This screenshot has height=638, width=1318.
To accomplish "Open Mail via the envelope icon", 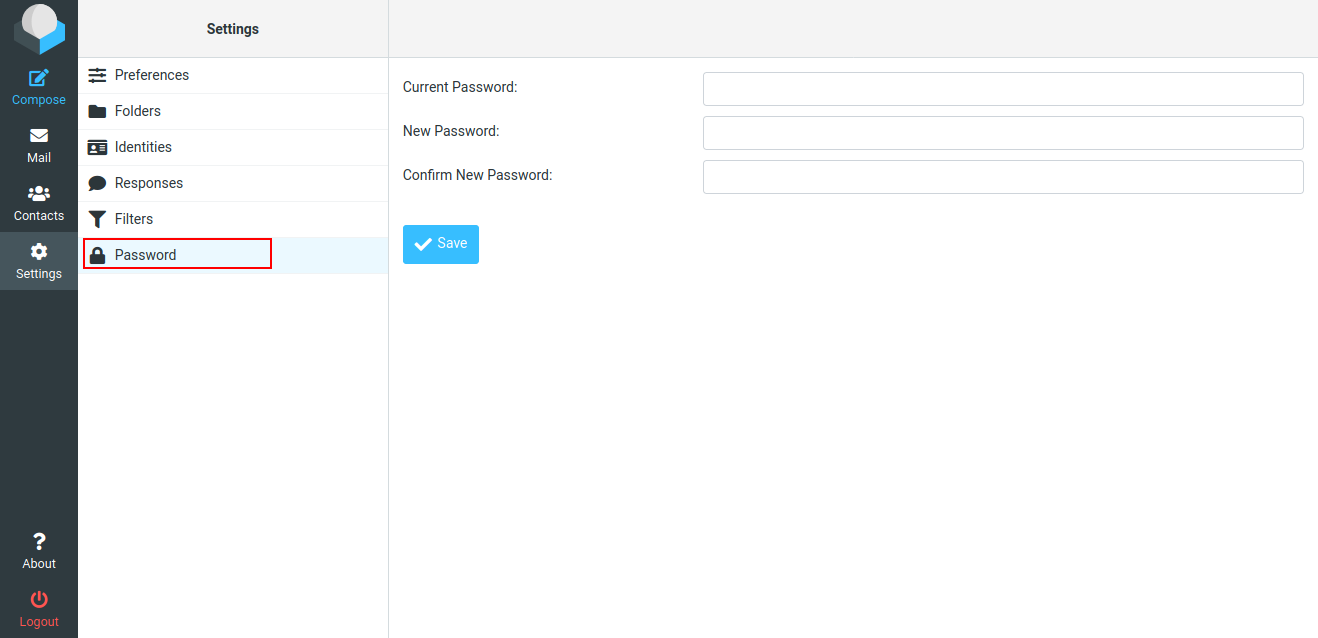I will click(39, 136).
